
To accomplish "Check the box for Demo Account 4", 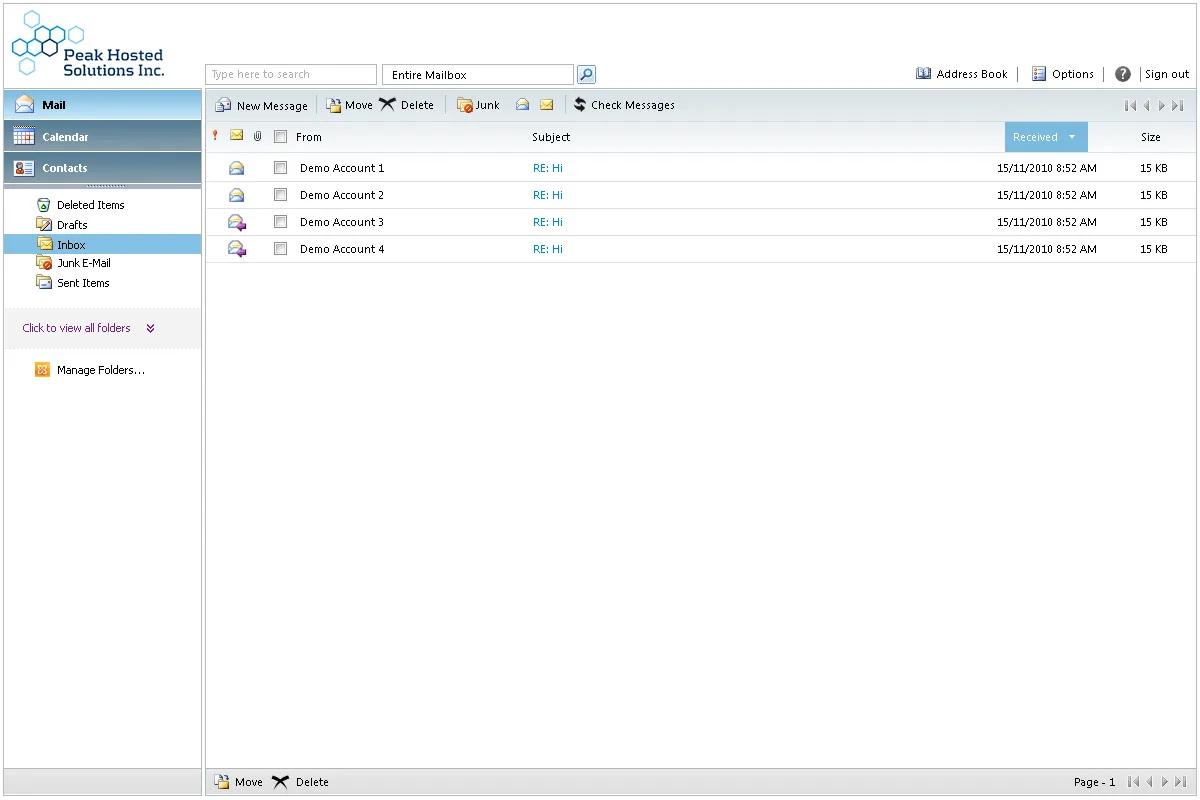I will (x=281, y=249).
